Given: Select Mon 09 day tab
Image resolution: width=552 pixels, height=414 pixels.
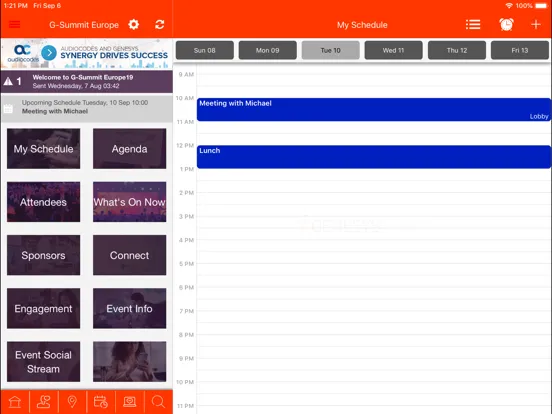Looking at the screenshot, I should [x=268, y=50].
